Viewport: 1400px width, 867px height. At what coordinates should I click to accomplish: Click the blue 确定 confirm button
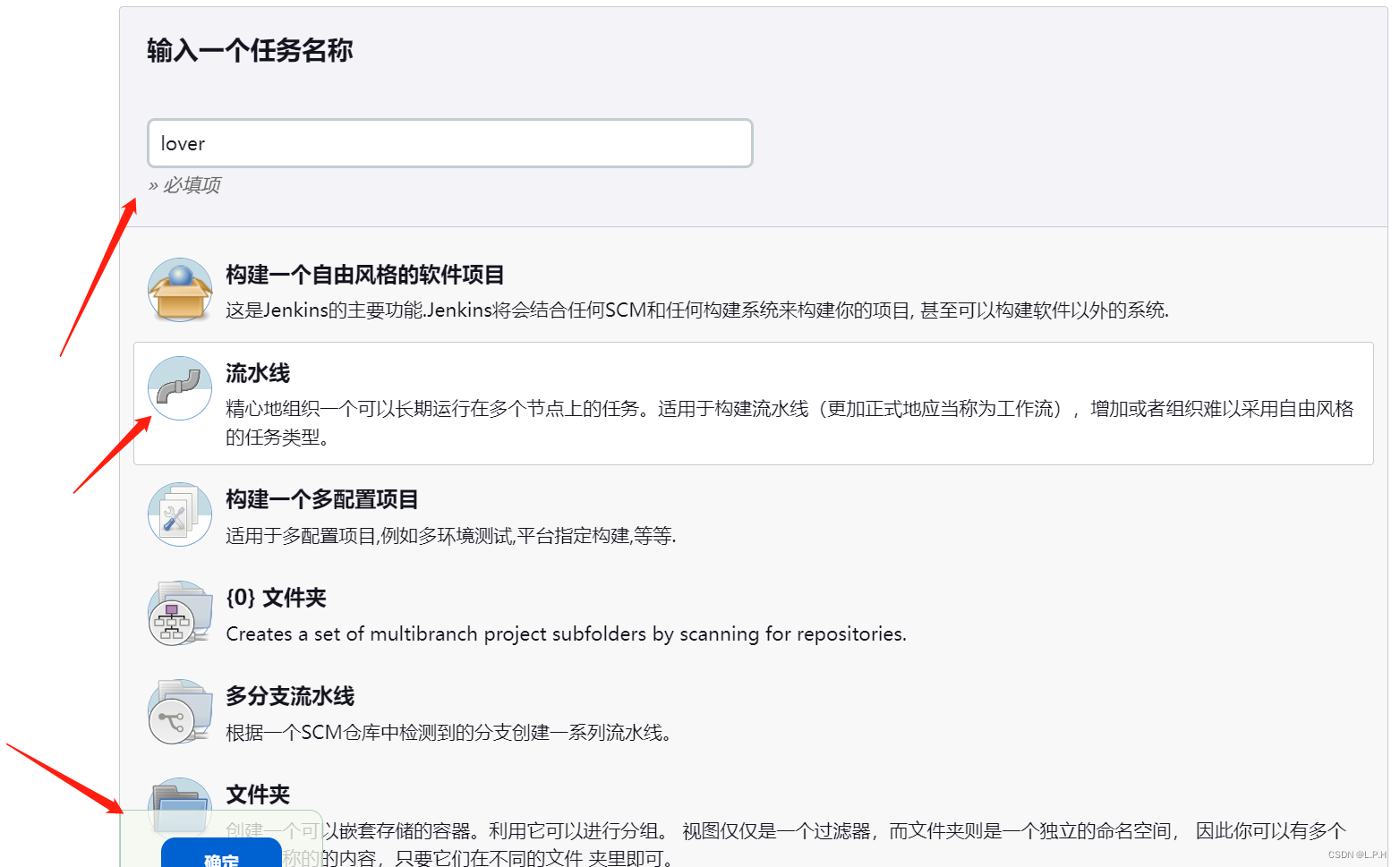[221, 853]
